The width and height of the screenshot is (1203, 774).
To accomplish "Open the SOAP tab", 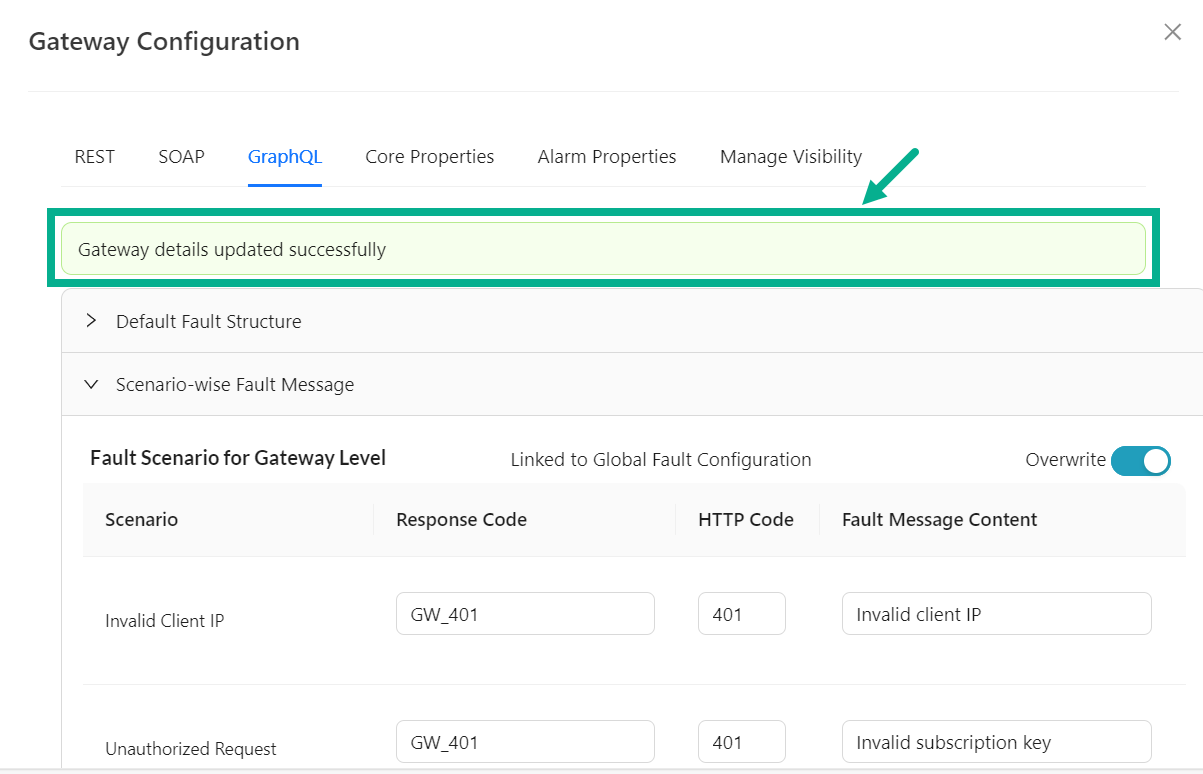I will pyautogui.click(x=181, y=157).
